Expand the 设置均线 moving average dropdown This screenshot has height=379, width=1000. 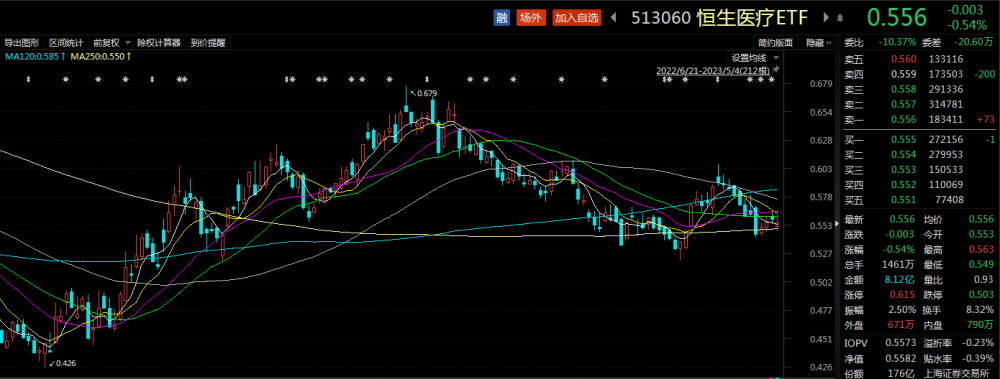[x=753, y=57]
